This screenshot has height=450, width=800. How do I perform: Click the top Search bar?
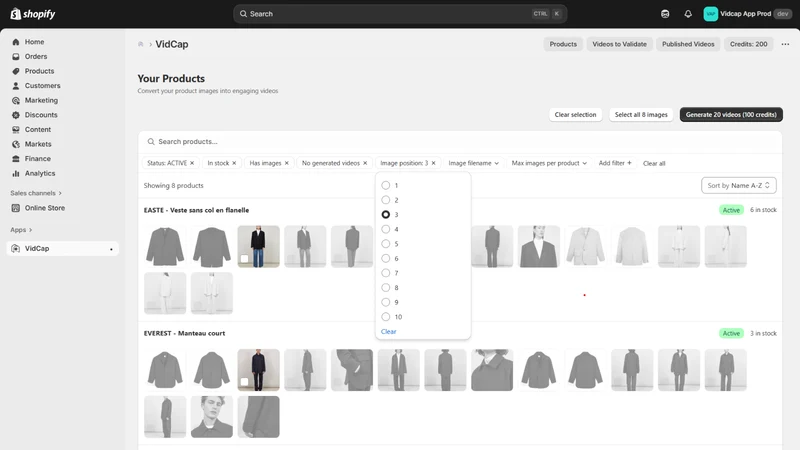click(401, 14)
